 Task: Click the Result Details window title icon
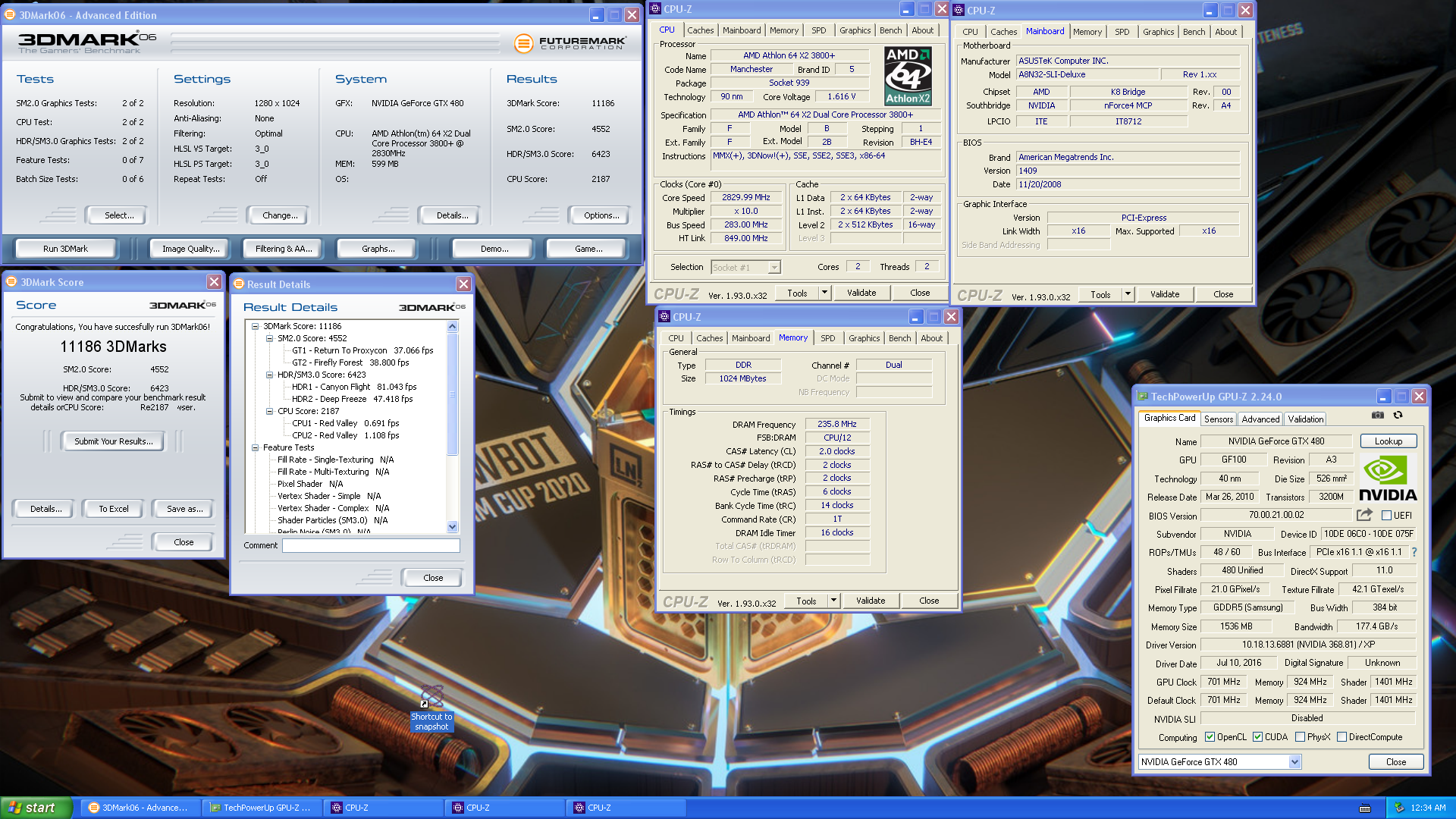coord(239,284)
